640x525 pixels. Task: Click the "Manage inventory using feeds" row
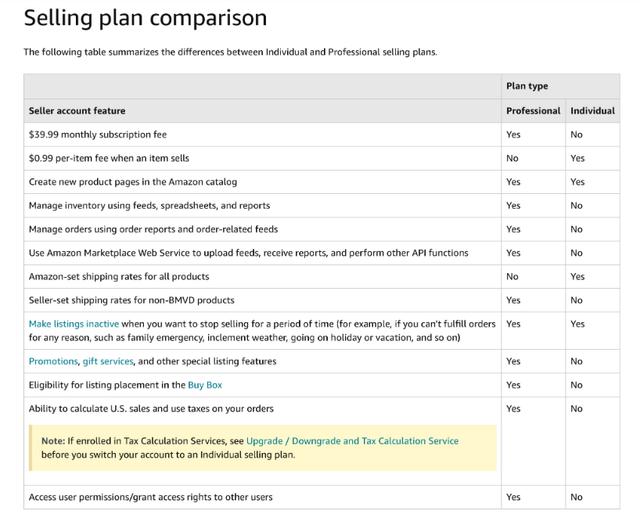point(149,205)
